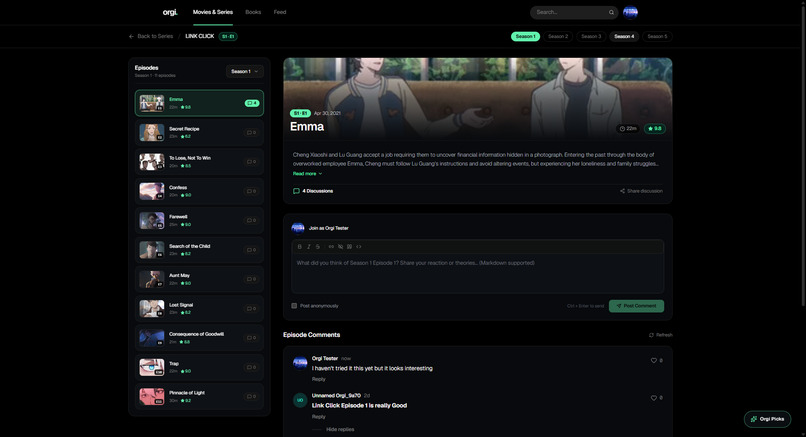Expand the description with Read more

(307, 174)
